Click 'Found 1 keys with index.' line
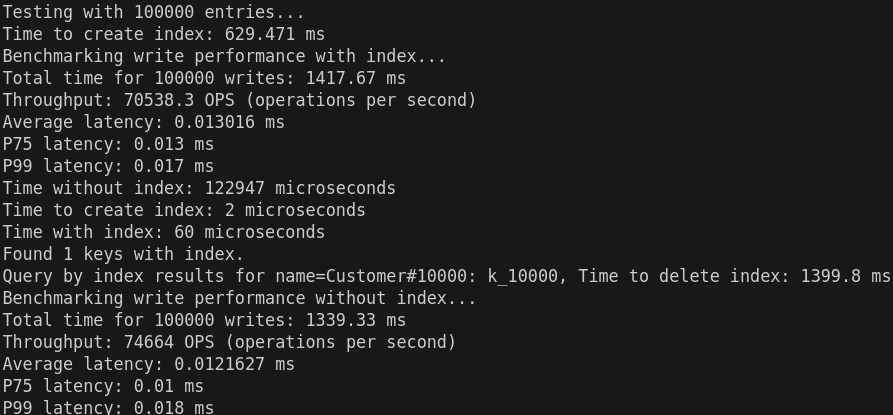Viewport: 893px width, 415px height. pos(123,254)
